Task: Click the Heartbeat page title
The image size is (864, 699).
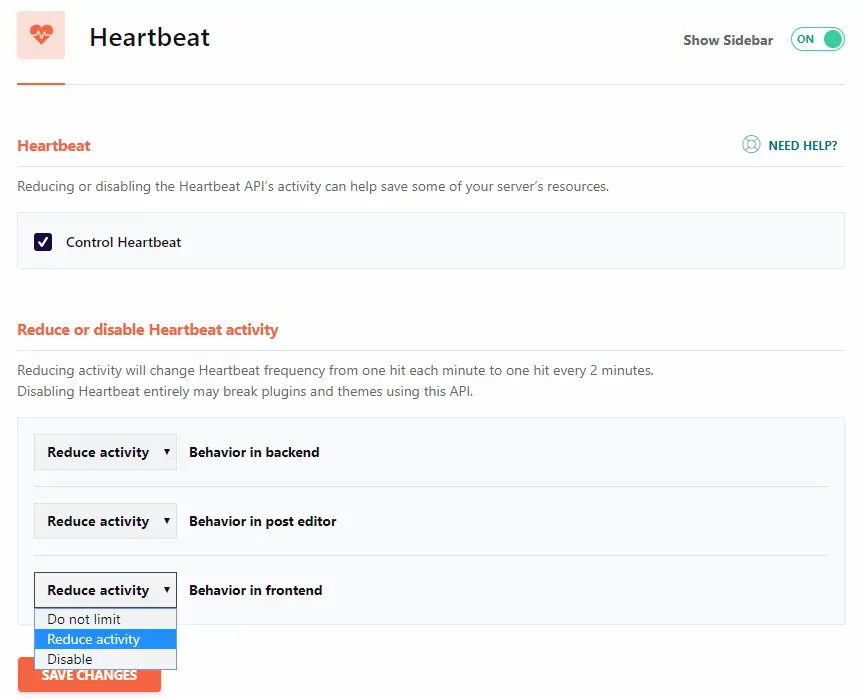Action: pyautogui.click(x=149, y=37)
